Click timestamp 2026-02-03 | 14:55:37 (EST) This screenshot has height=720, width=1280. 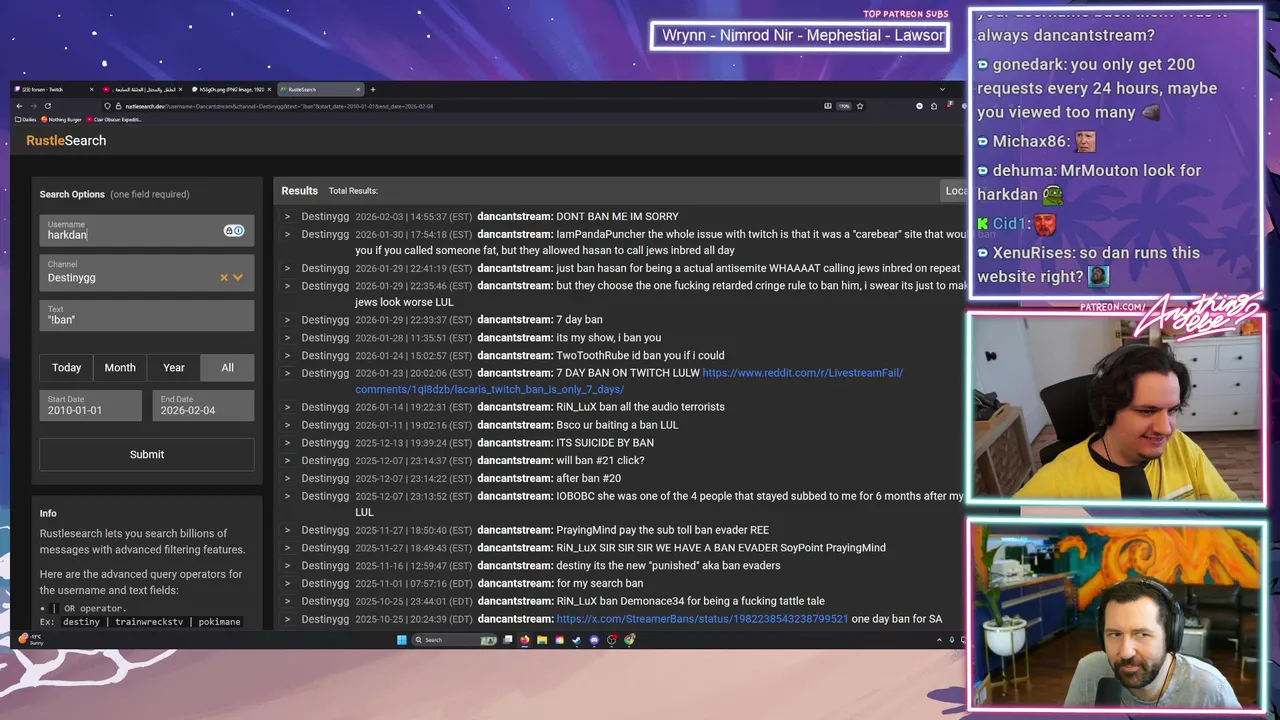pyautogui.click(x=413, y=216)
